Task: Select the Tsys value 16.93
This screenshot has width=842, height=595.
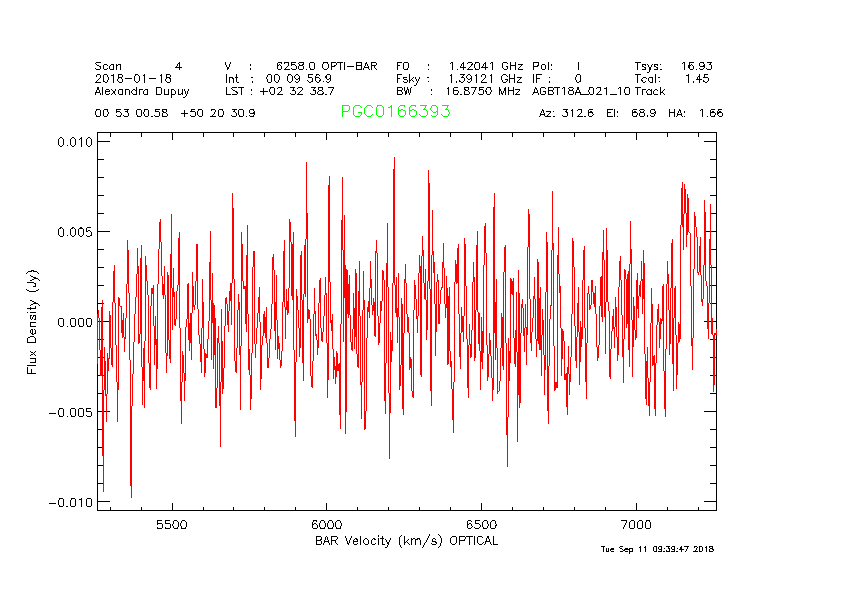Action: pos(696,65)
